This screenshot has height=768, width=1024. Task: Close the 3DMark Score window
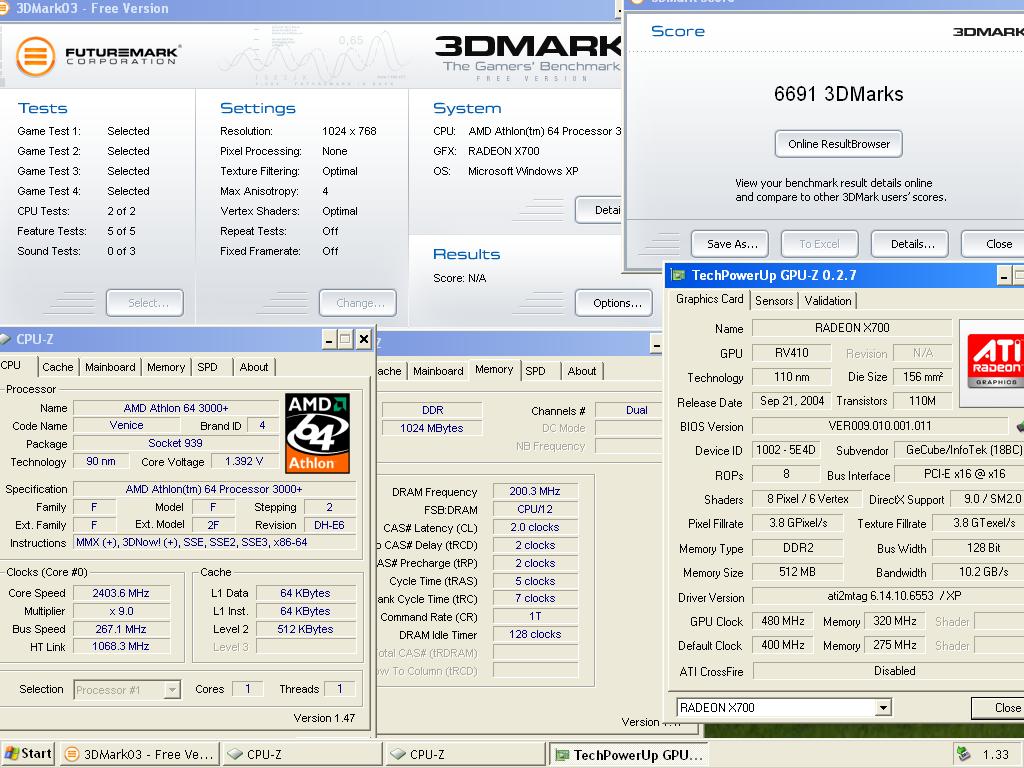click(x=993, y=244)
